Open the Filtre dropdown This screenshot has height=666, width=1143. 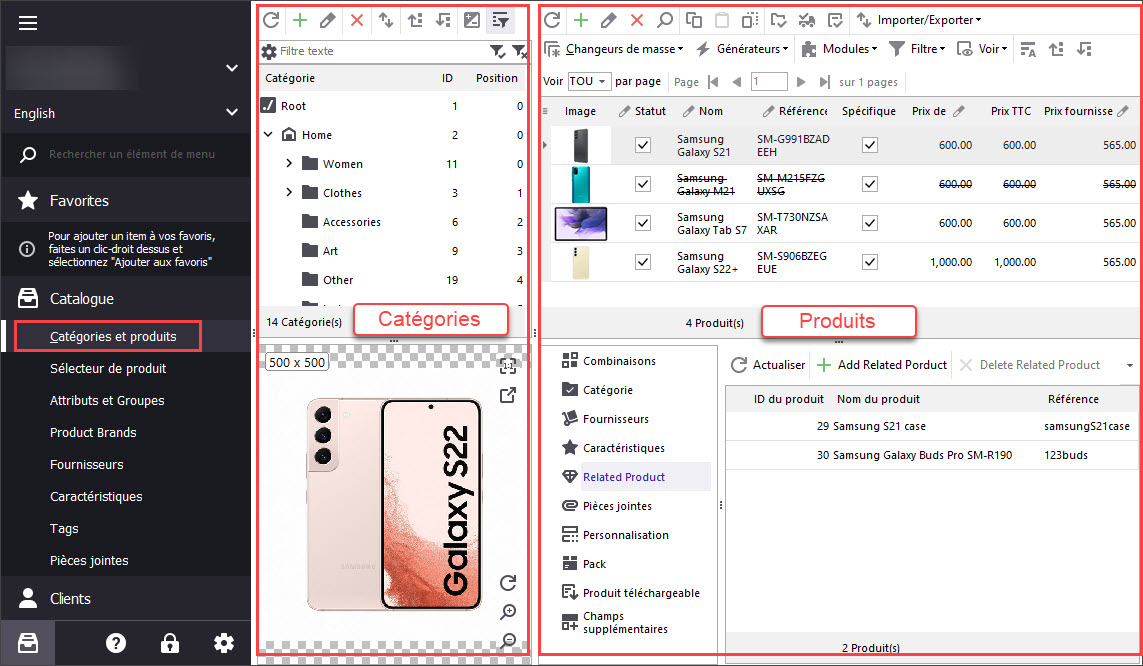click(917, 50)
